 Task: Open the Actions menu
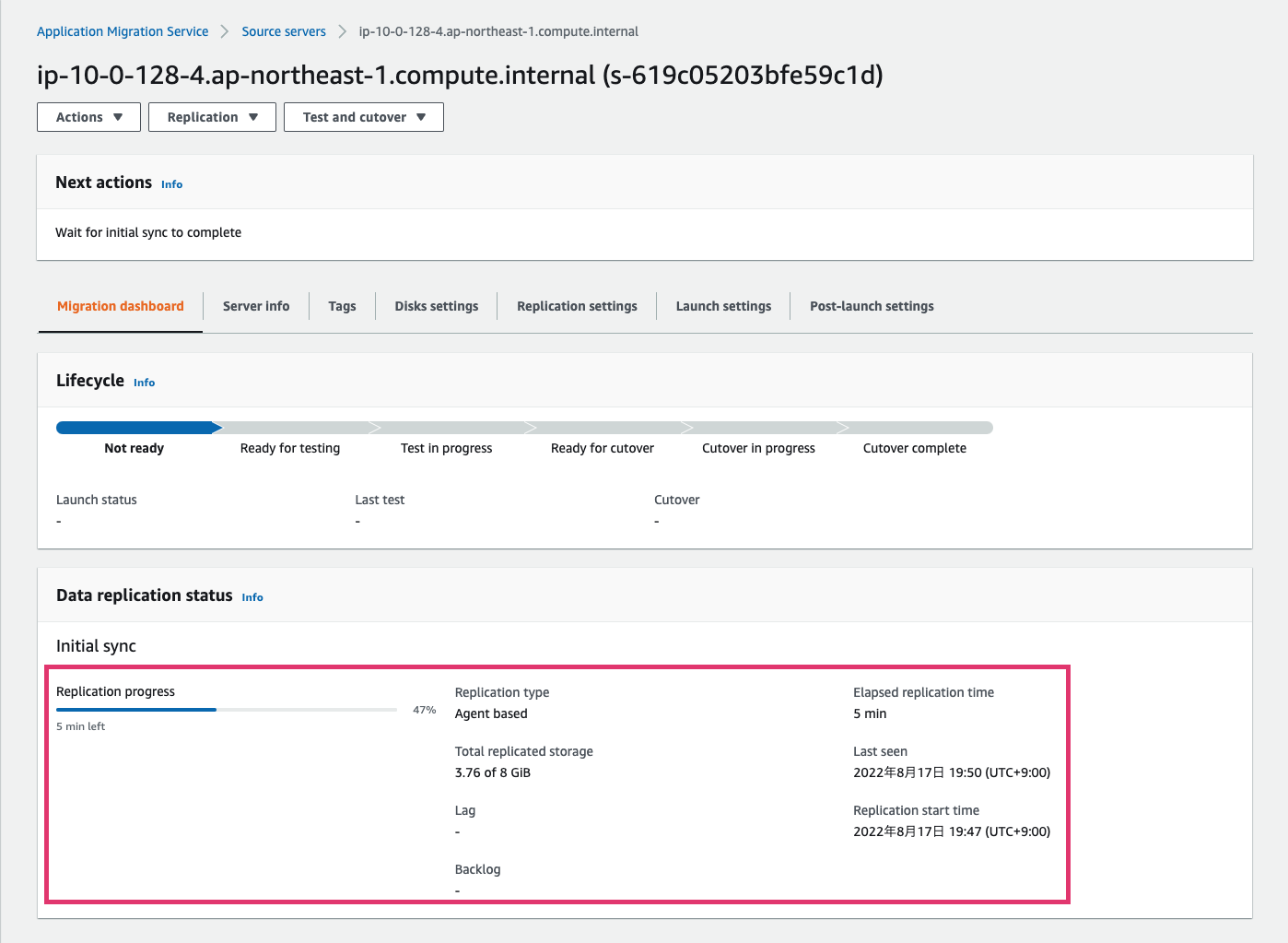88,117
